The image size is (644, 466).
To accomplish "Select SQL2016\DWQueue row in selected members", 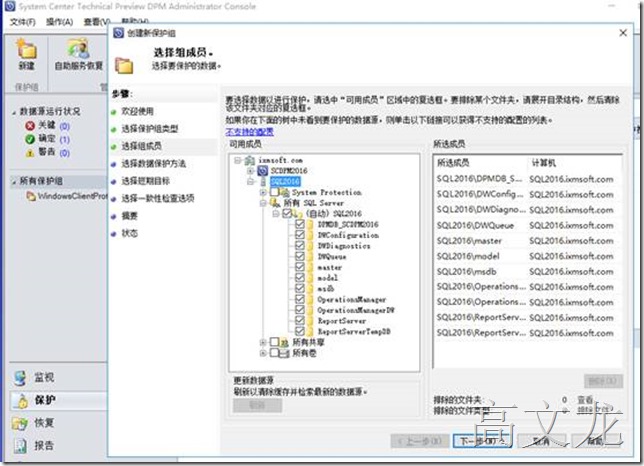I will pos(527,225).
